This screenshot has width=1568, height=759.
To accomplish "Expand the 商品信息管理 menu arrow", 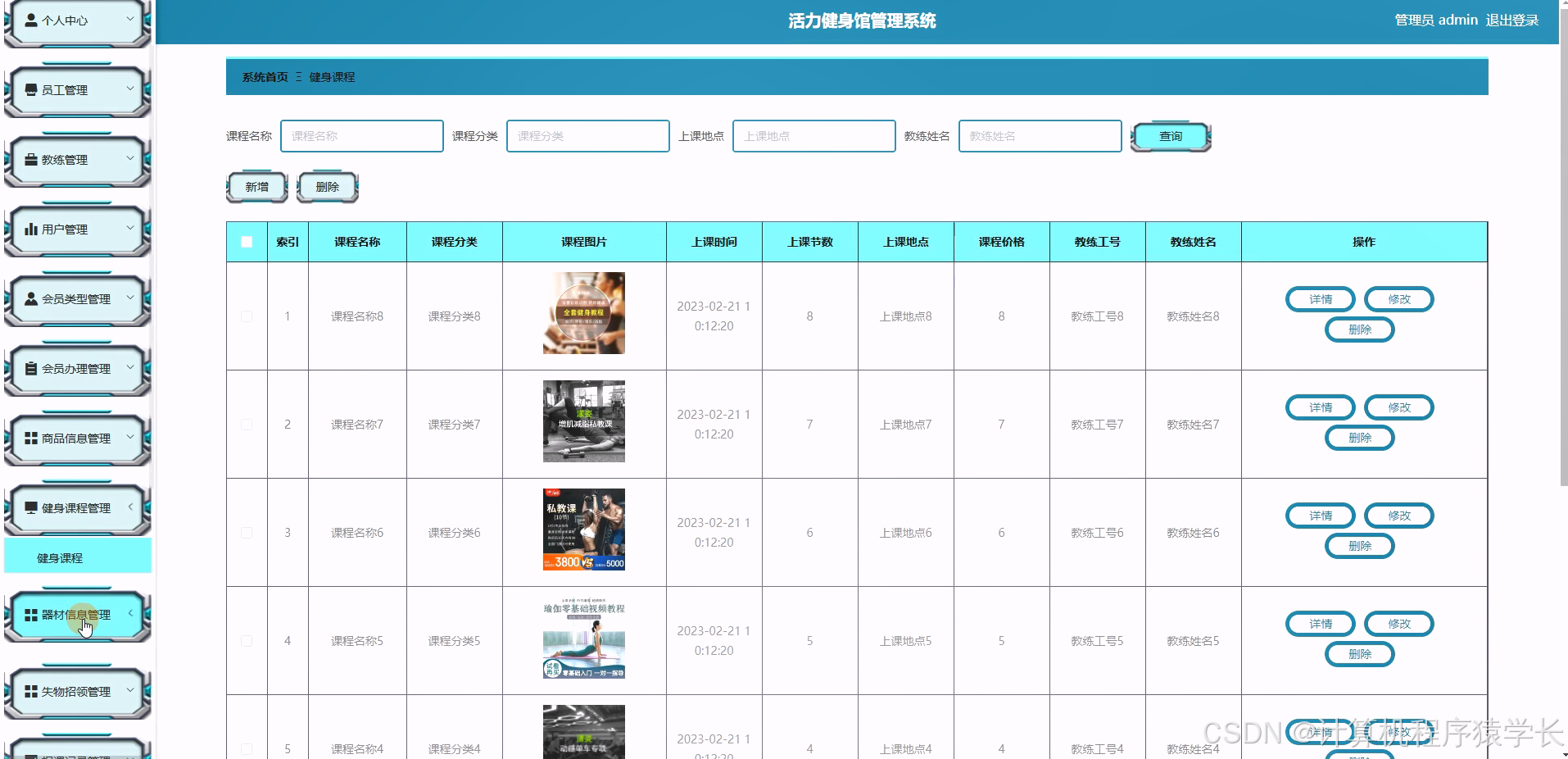I will coord(129,436).
